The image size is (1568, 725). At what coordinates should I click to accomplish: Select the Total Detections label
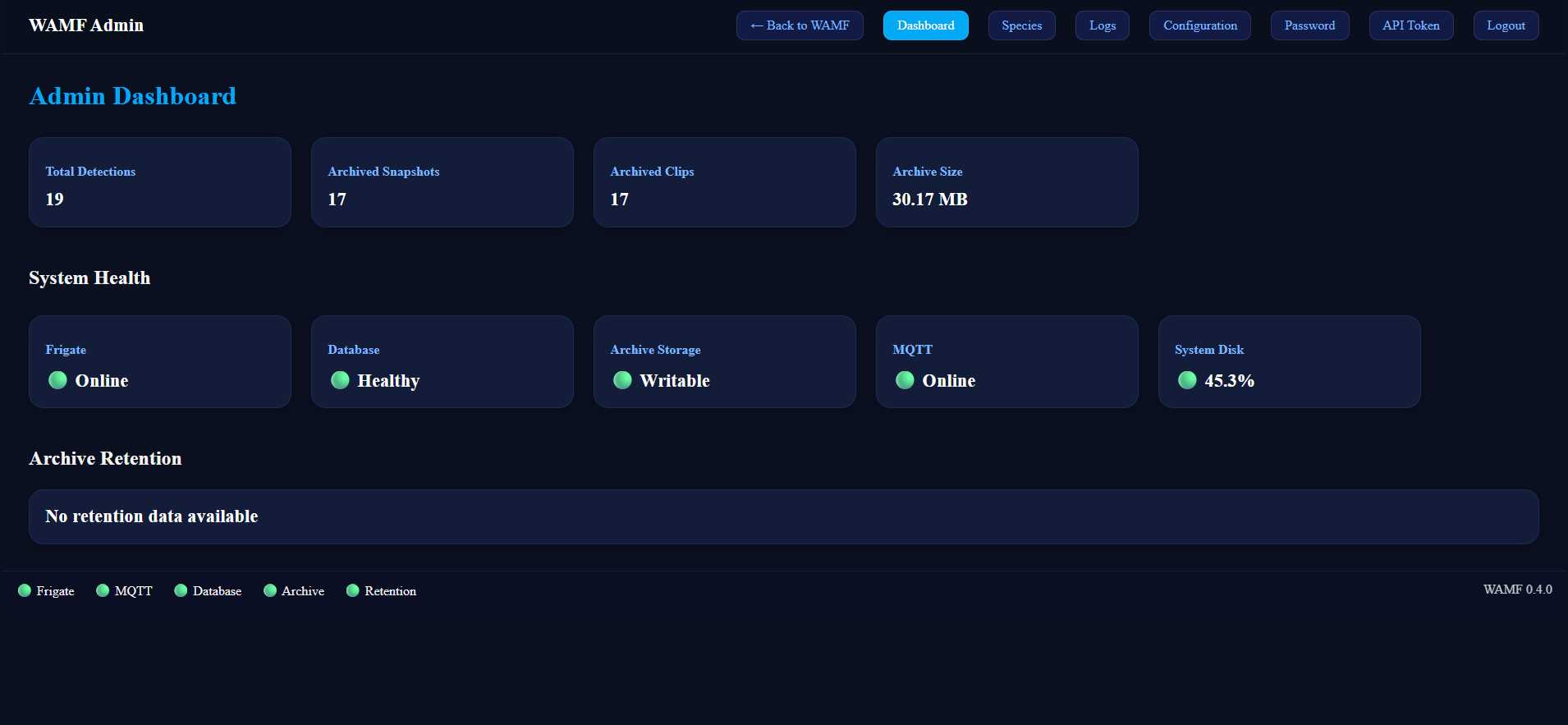pyautogui.click(x=90, y=172)
